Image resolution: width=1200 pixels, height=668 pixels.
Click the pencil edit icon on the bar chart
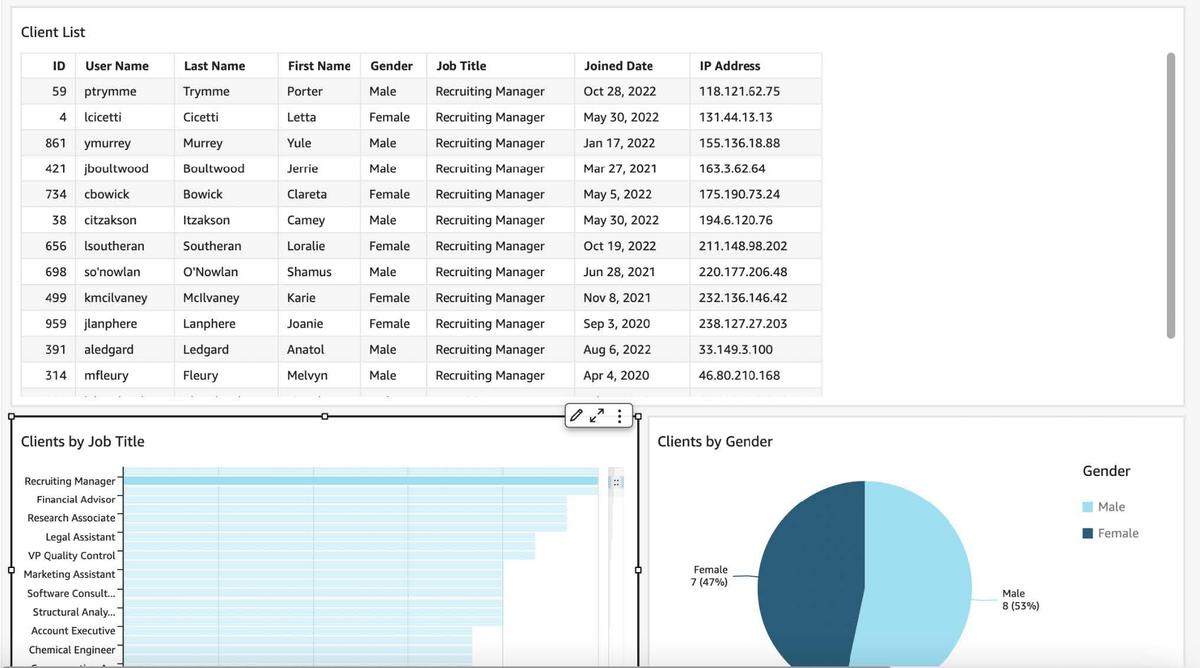(577, 416)
